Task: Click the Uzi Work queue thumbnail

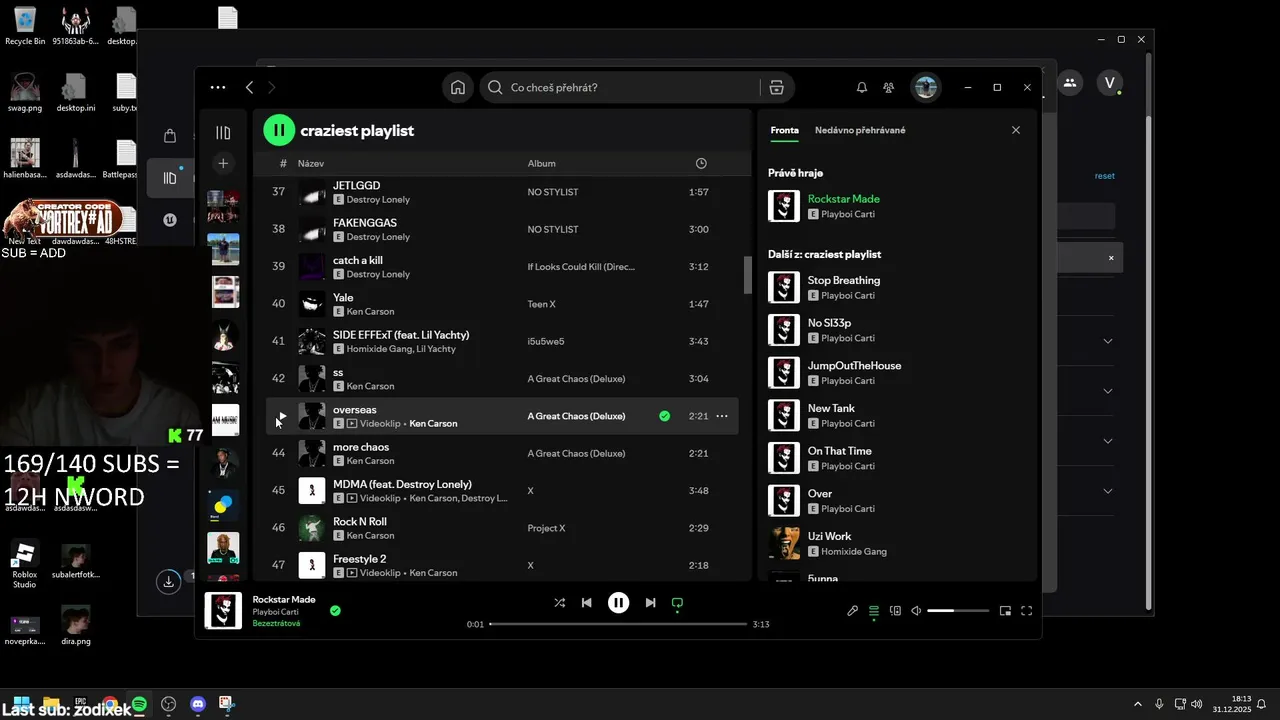Action: pyautogui.click(x=784, y=543)
